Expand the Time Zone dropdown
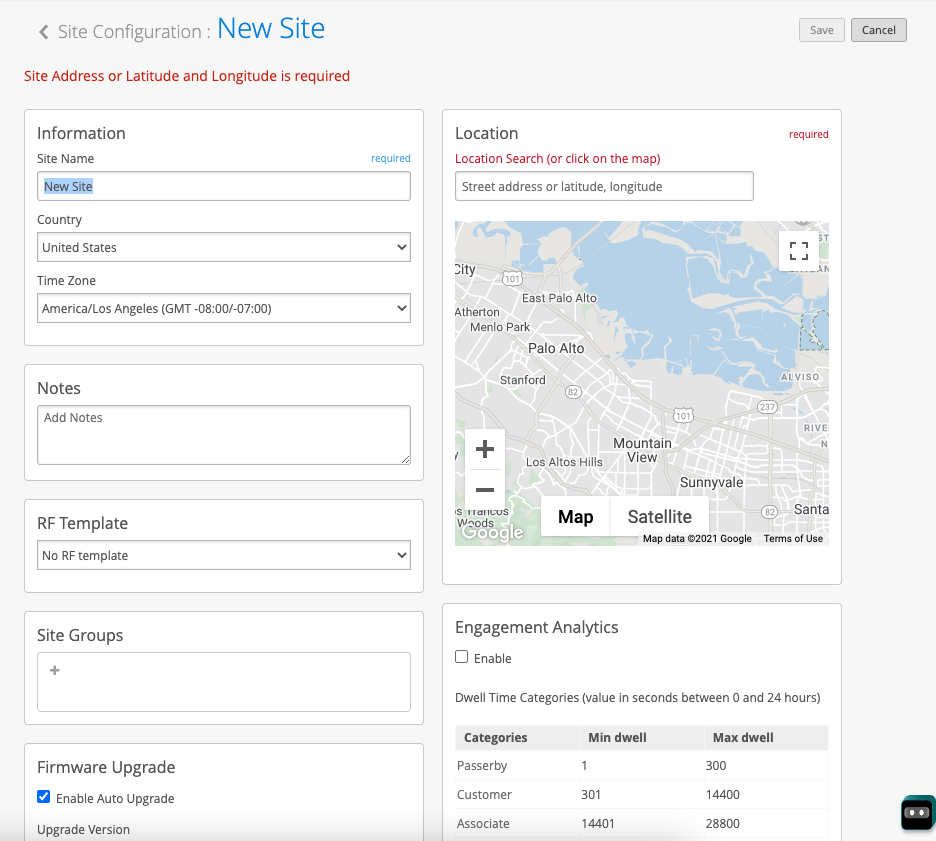This screenshot has height=841, width=936. coord(223,309)
